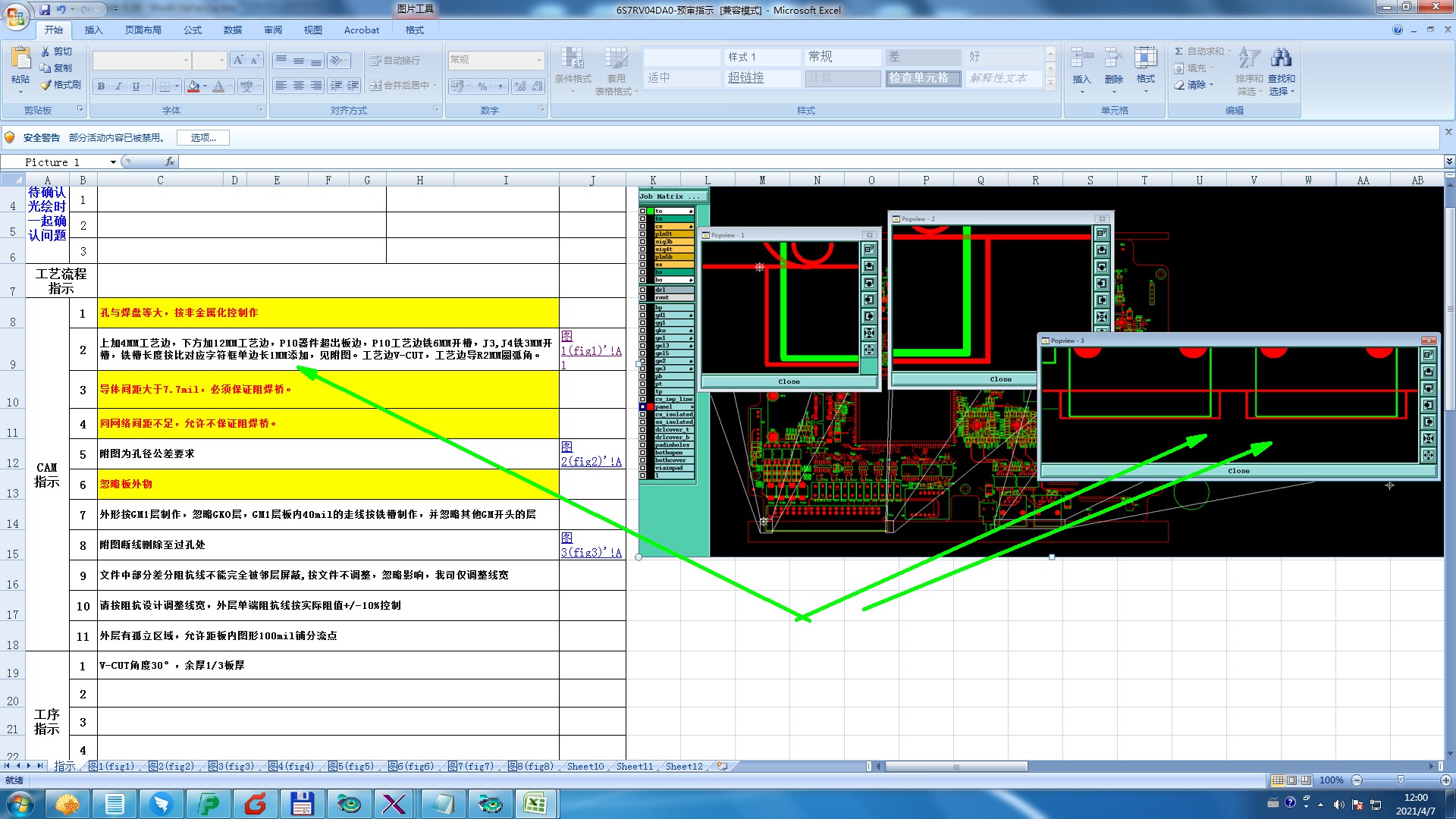Toggle underline formatting
The width and height of the screenshot is (1456, 819).
click(x=136, y=86)
